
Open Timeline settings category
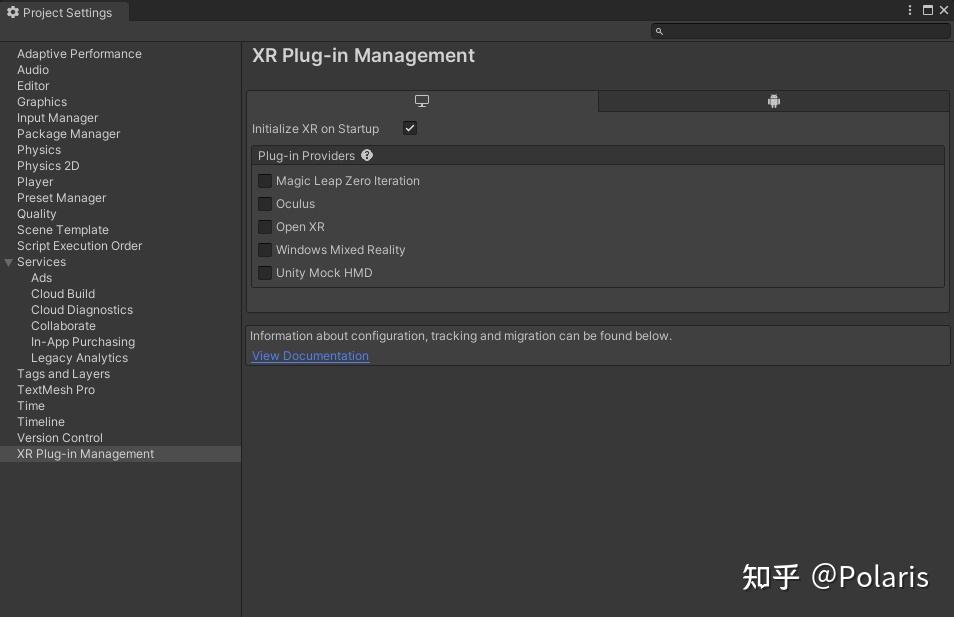coord(41,422)
